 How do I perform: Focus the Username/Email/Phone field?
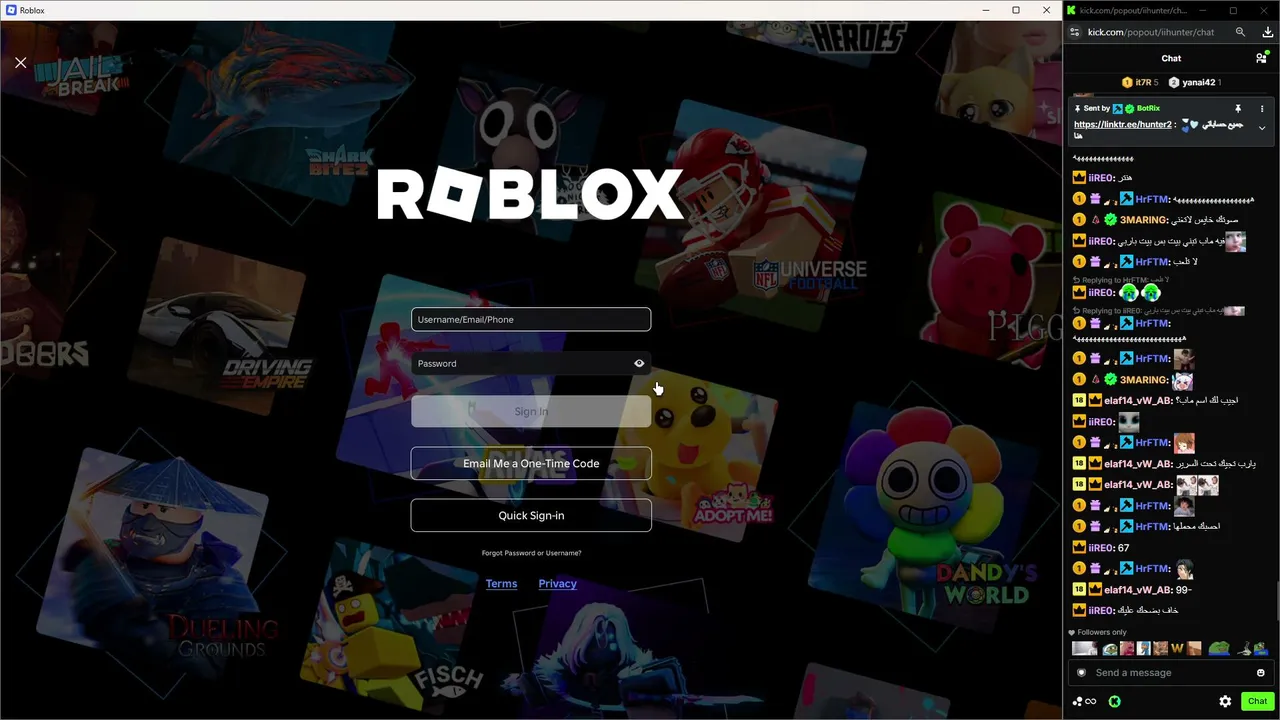click(531, 319)
